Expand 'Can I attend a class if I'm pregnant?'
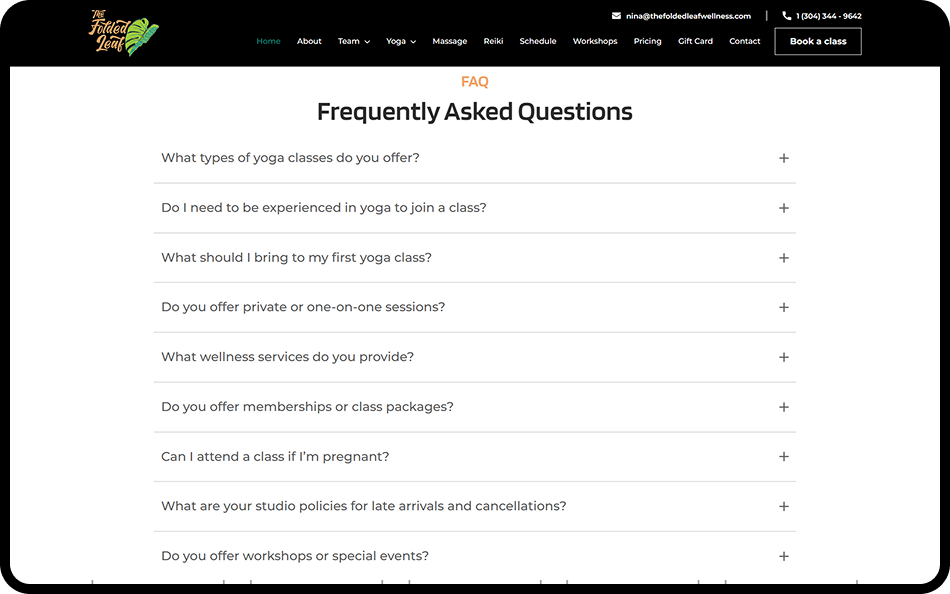 click(474, 456)
